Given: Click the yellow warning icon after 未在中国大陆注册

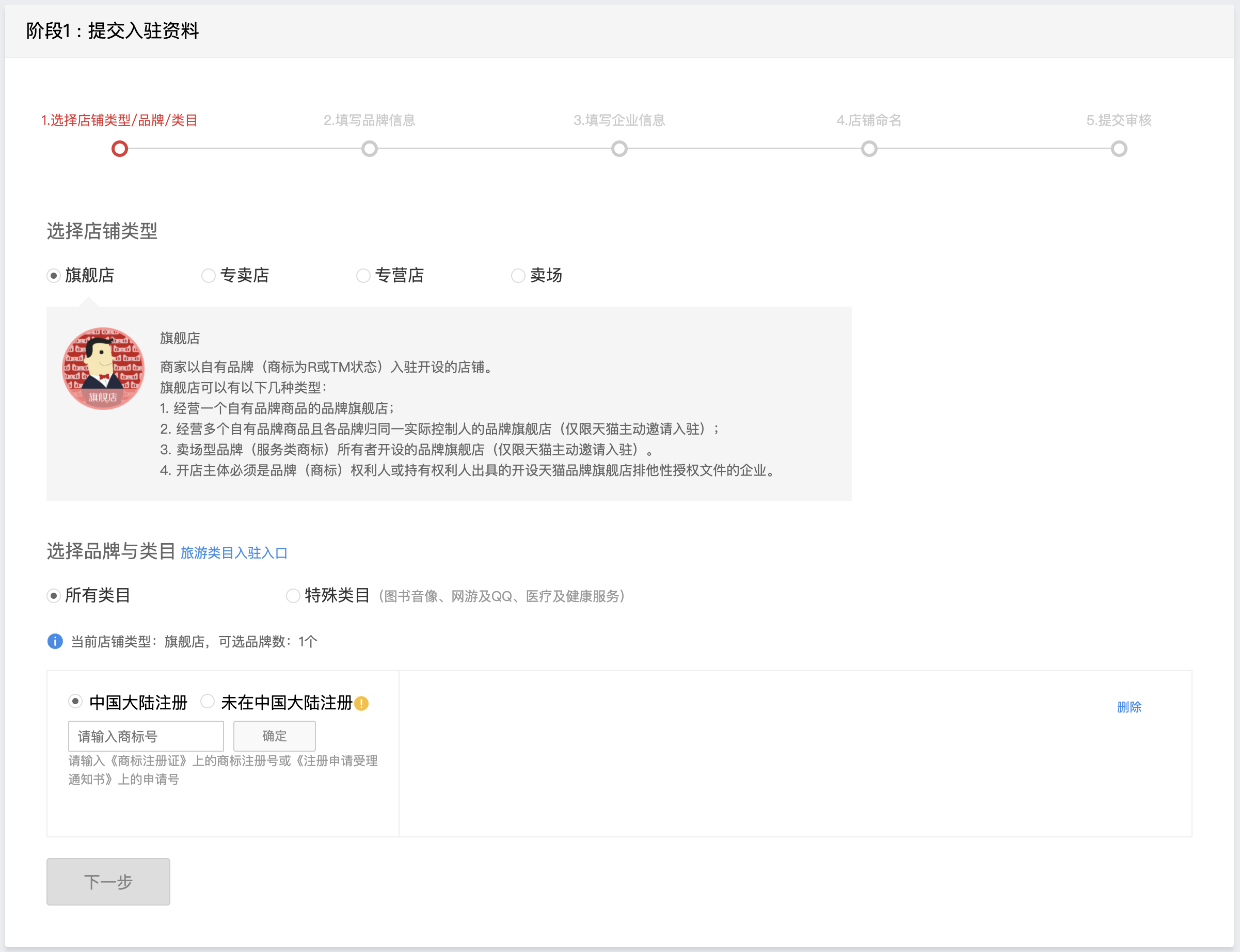Looking at the screenshot, I should tap(361, 703).
